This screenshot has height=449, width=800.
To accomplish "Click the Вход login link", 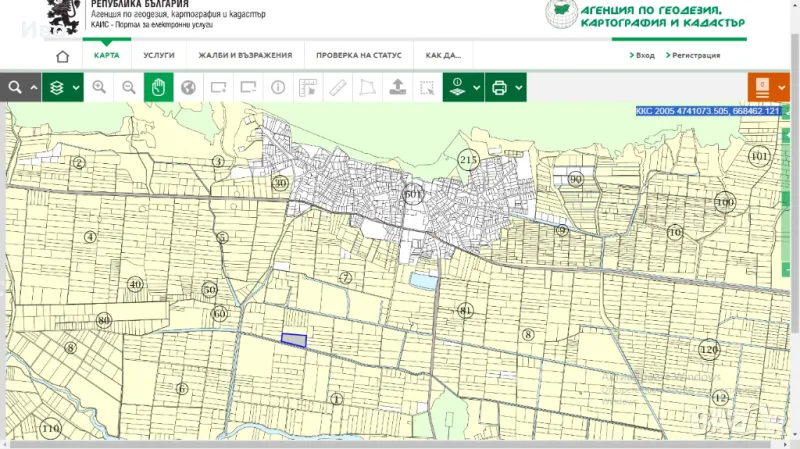I will tap(641, 56).
